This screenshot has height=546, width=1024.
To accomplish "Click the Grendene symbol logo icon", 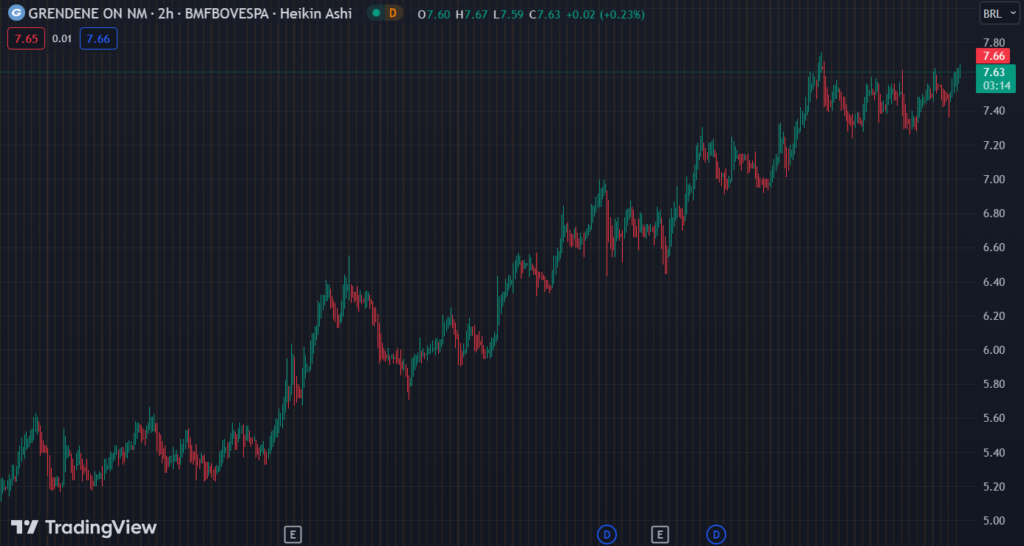I will [16, 13].
